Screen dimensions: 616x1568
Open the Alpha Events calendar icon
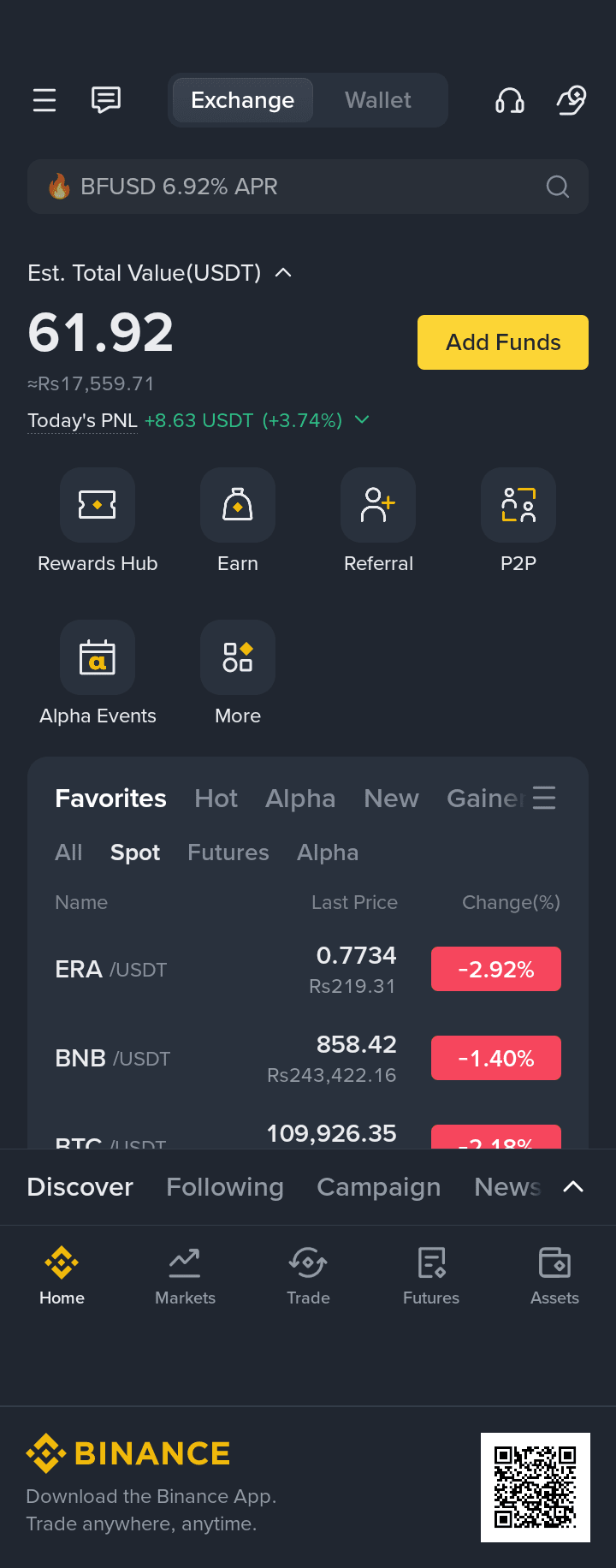point(98,657)
